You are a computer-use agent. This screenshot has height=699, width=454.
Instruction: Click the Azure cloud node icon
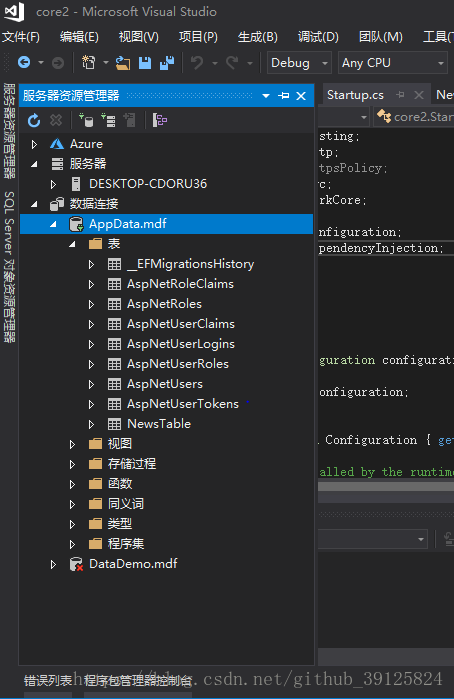click(x=57, y=144)
